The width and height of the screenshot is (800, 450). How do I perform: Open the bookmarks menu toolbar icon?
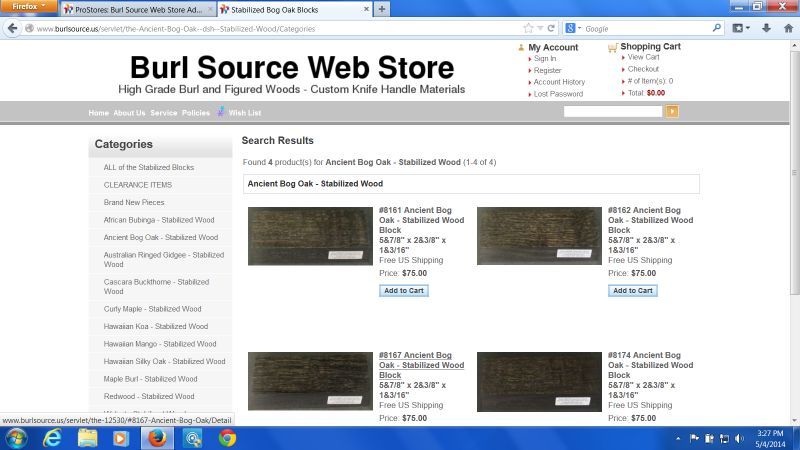[x=741, y=29]
